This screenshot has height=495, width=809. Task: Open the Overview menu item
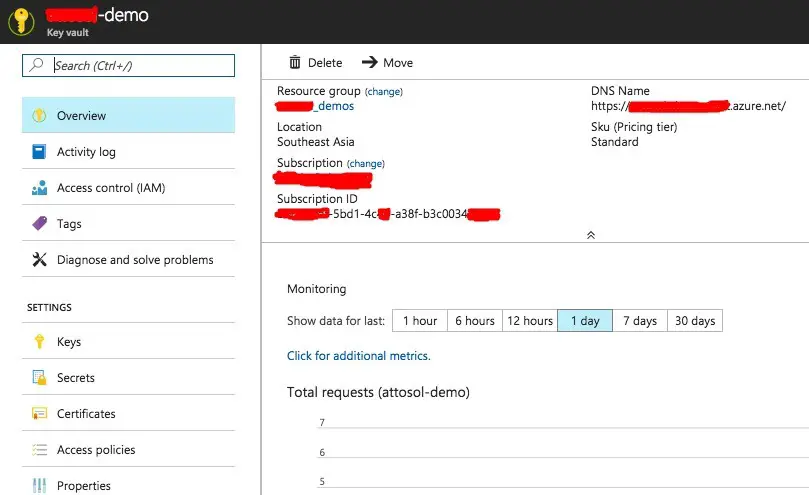tap(128, 115)
